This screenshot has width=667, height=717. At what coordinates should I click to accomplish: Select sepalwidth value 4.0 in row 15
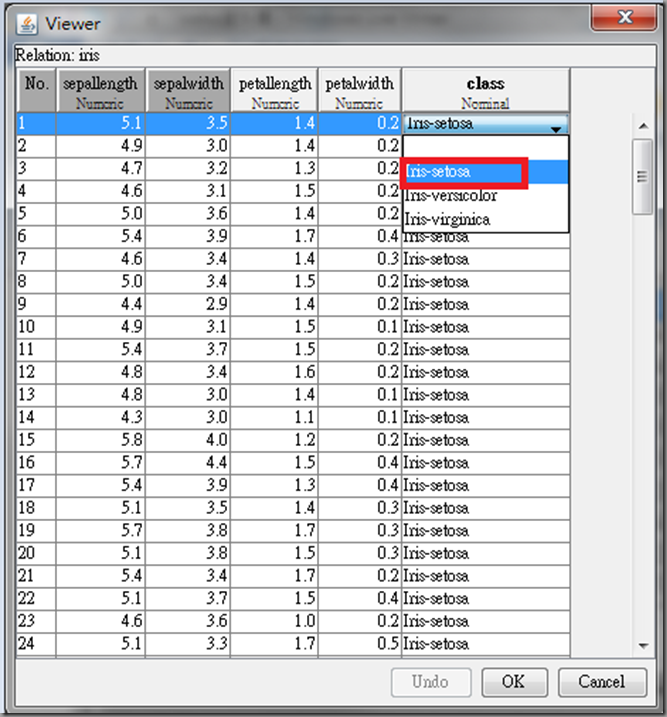[188, 440]
